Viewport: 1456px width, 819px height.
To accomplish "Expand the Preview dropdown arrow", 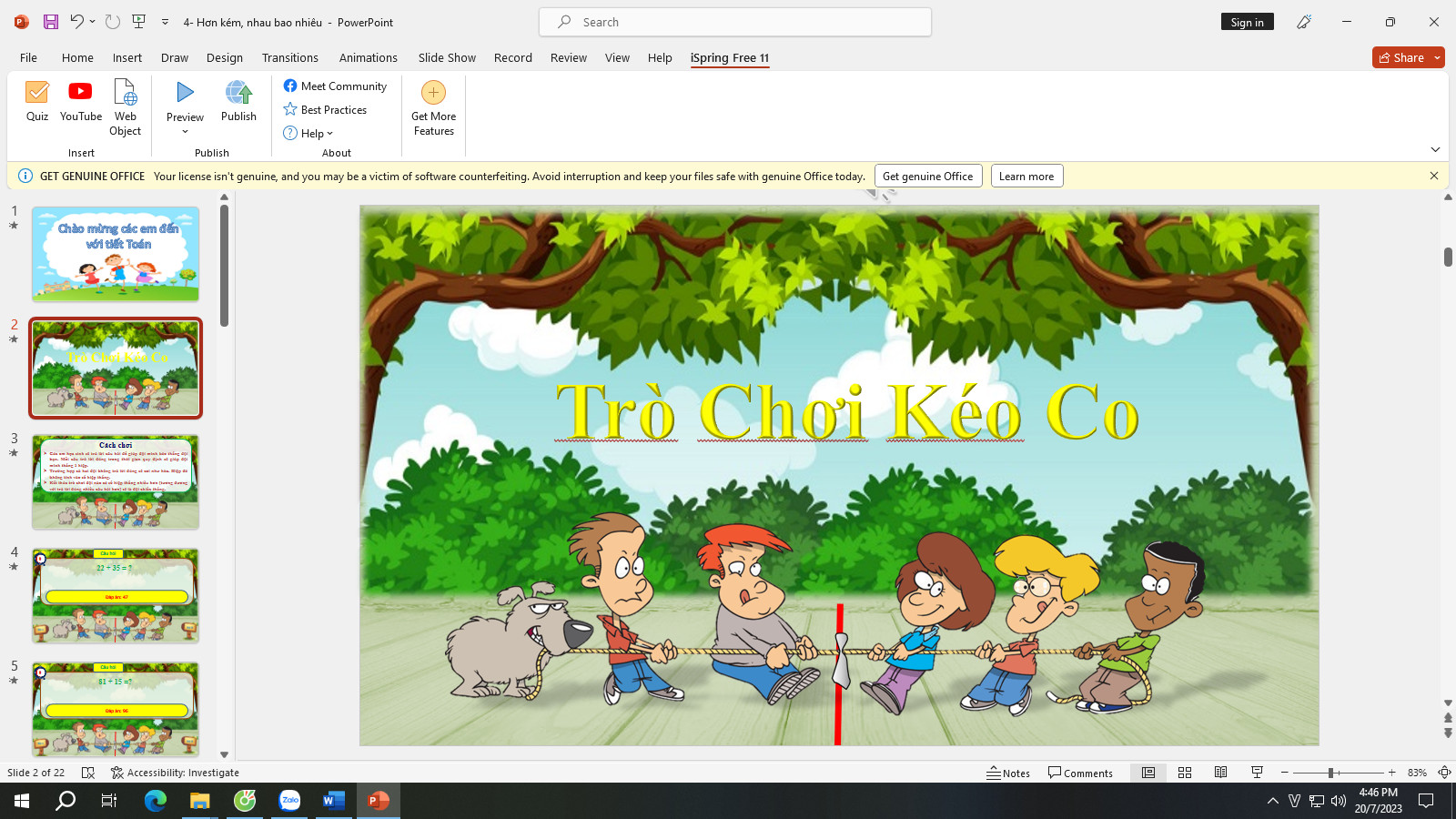I will click(x=185, y=132).
